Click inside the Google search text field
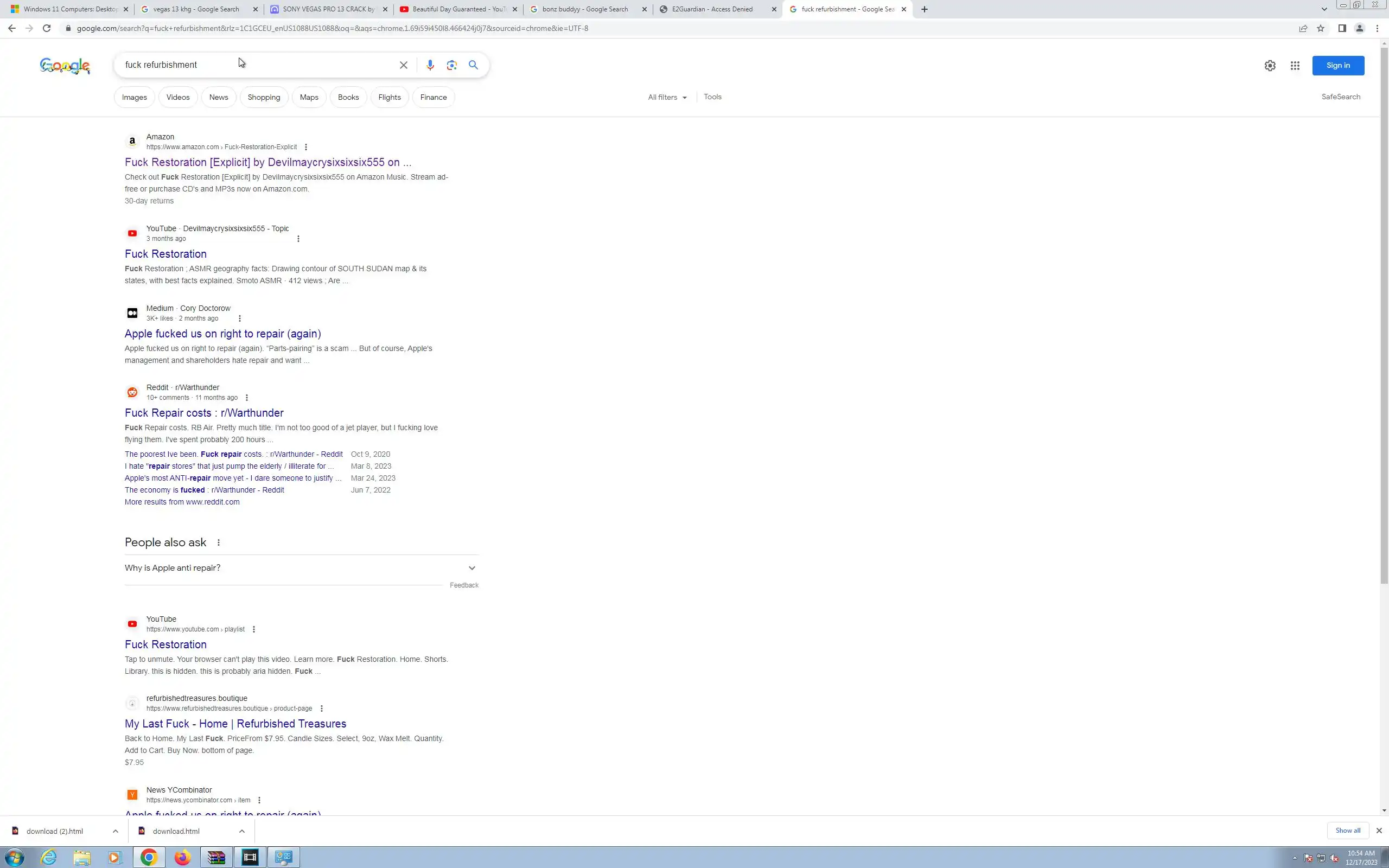 [258, 65]
